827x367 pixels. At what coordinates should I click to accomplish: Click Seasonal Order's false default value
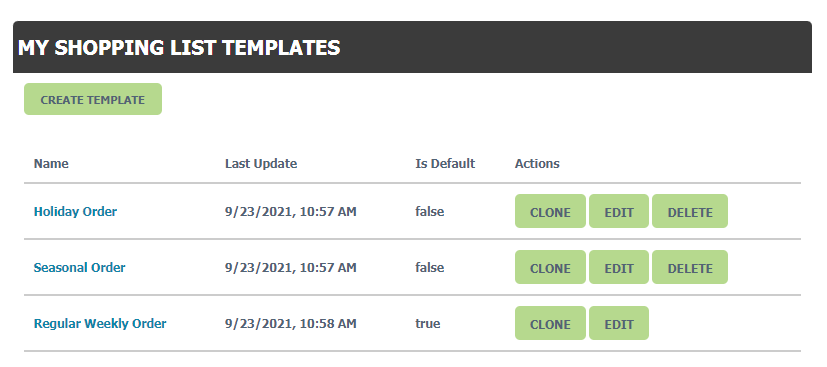point(430,267)
